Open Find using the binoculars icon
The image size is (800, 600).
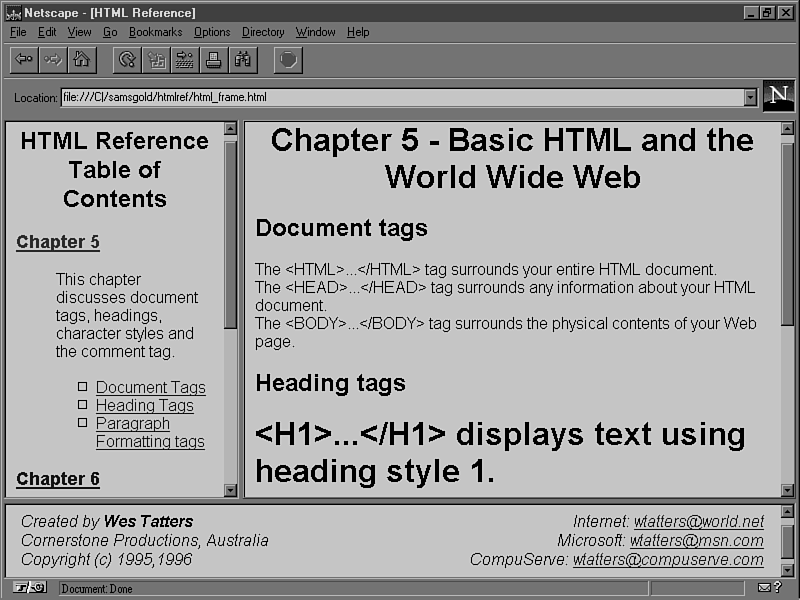[242, 60]
